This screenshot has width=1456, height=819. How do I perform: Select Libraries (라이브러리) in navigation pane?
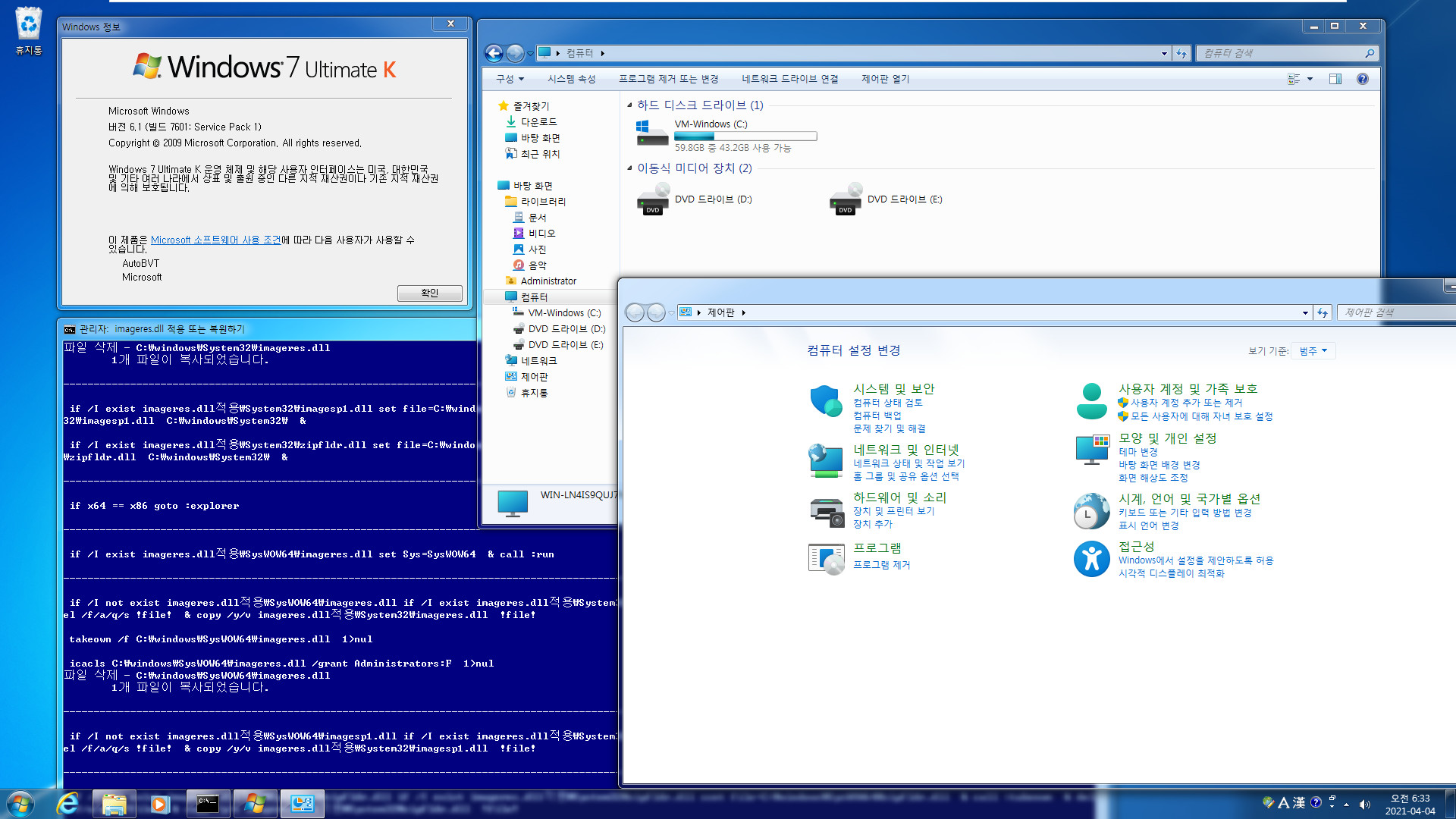[542, 202]
